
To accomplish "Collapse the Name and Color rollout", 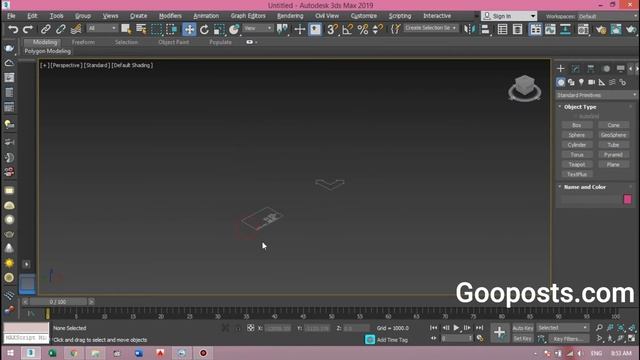I will coord(584,187).
